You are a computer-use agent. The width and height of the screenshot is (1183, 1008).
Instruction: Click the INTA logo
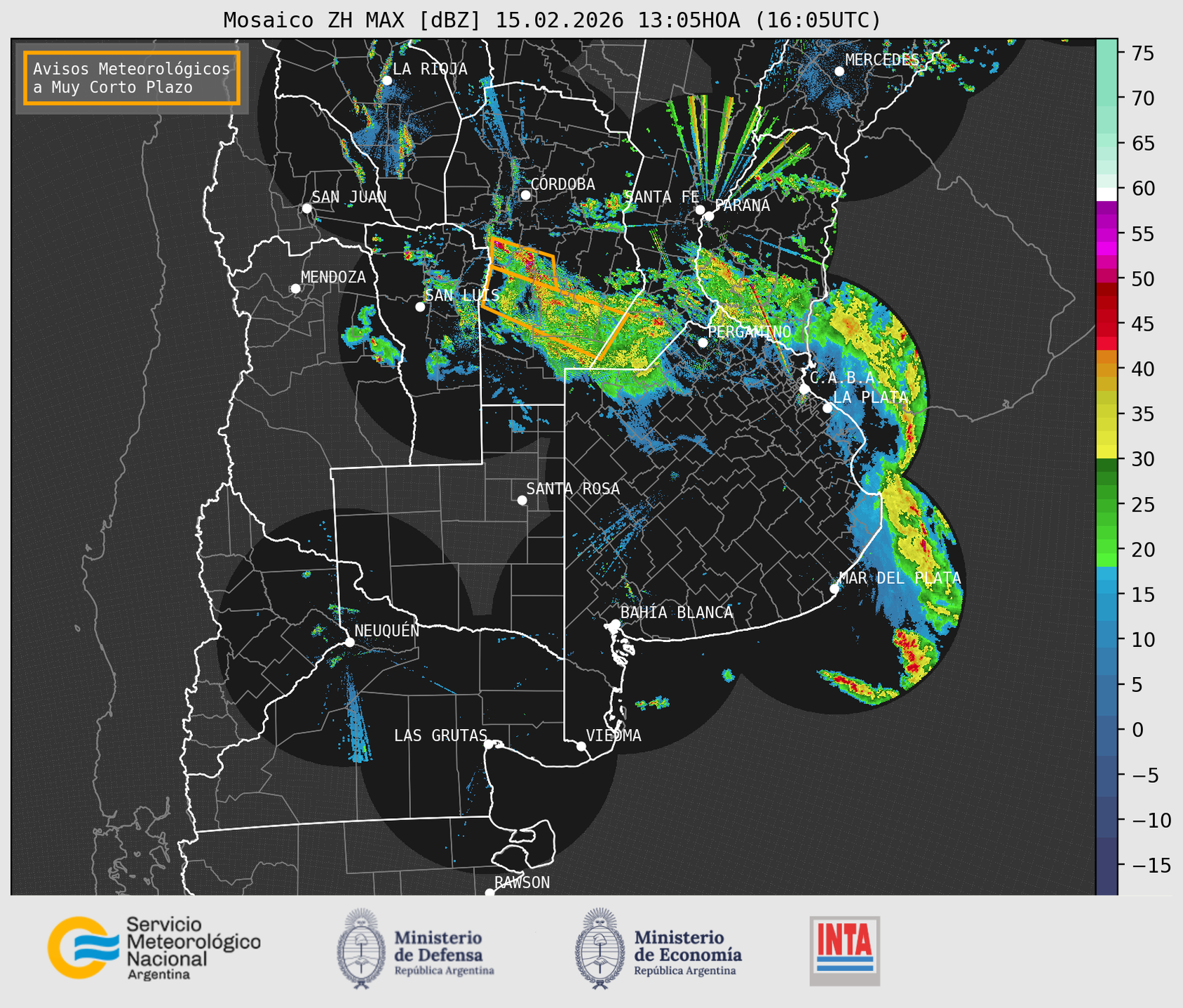[x=844, y=951]
